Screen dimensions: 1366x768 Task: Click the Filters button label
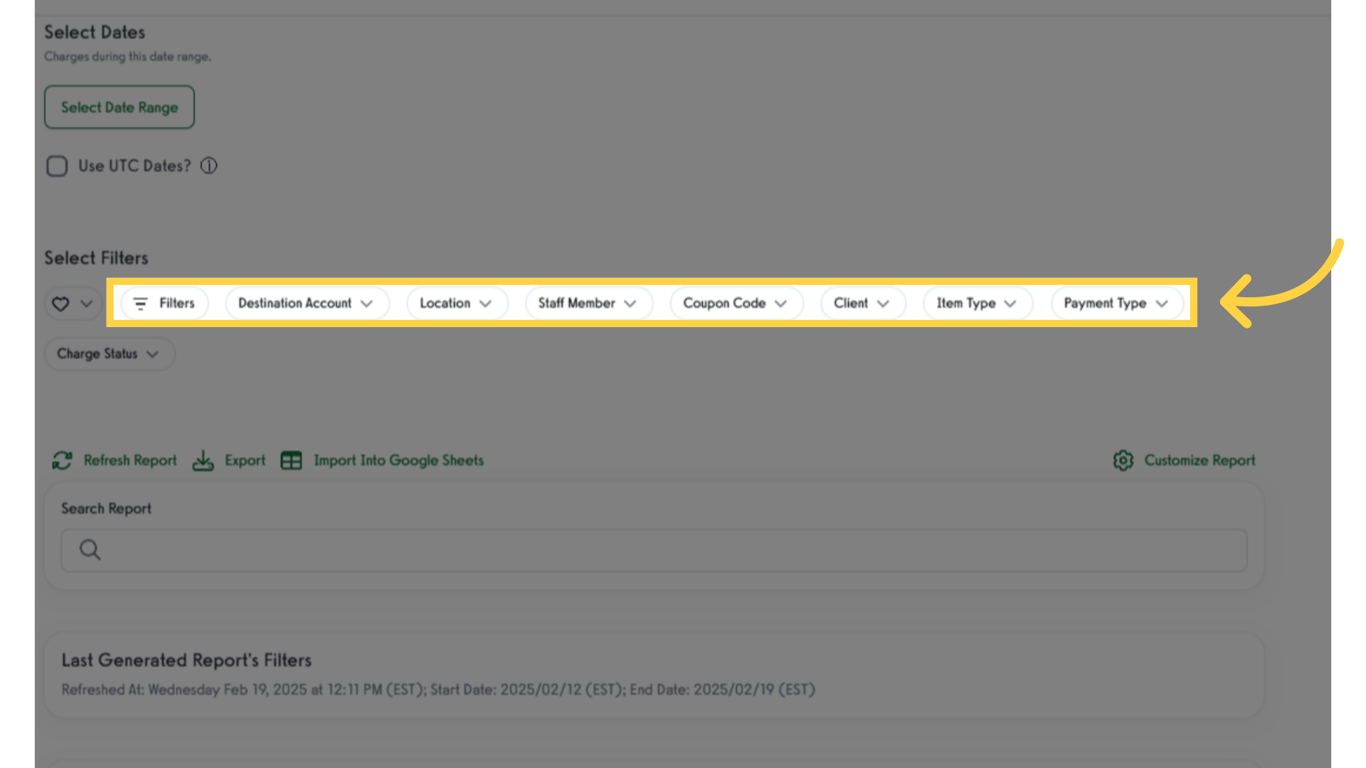177,303
